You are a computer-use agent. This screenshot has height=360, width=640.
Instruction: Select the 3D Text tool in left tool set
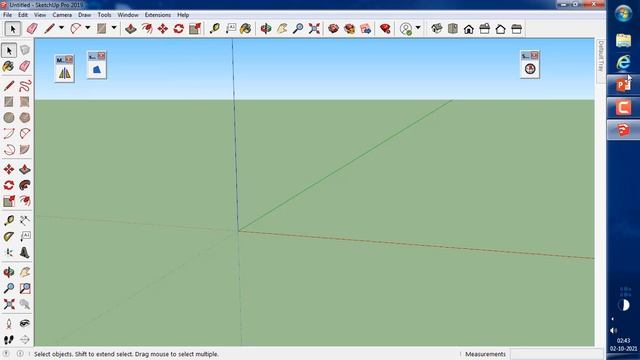[24, 253]
